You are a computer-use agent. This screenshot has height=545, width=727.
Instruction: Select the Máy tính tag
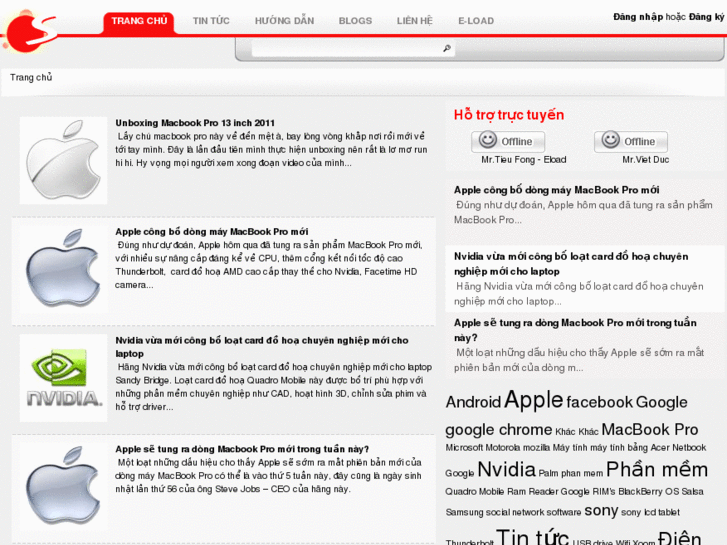(x=570, y=448)
